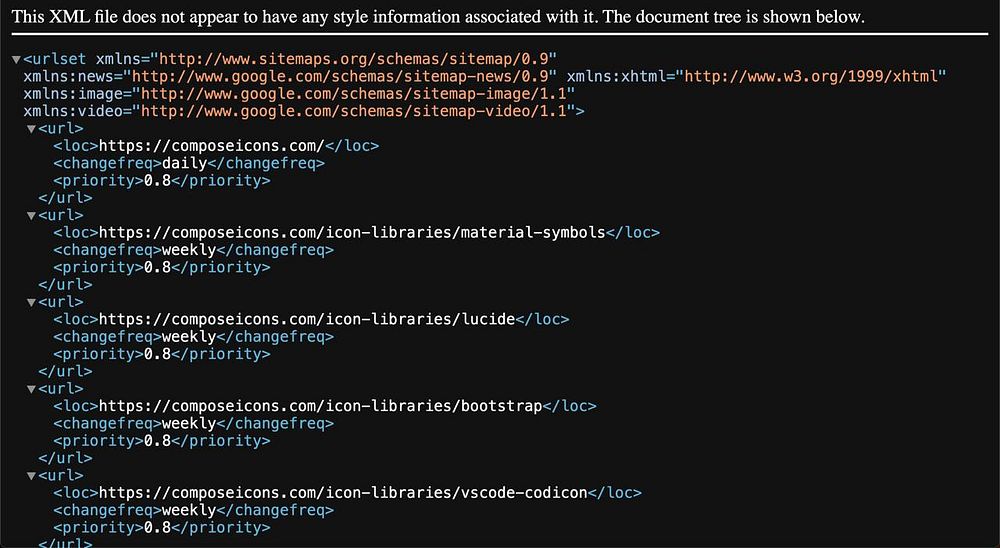Click the w3.org/1999/xhtml namespace value

[811, 77]
